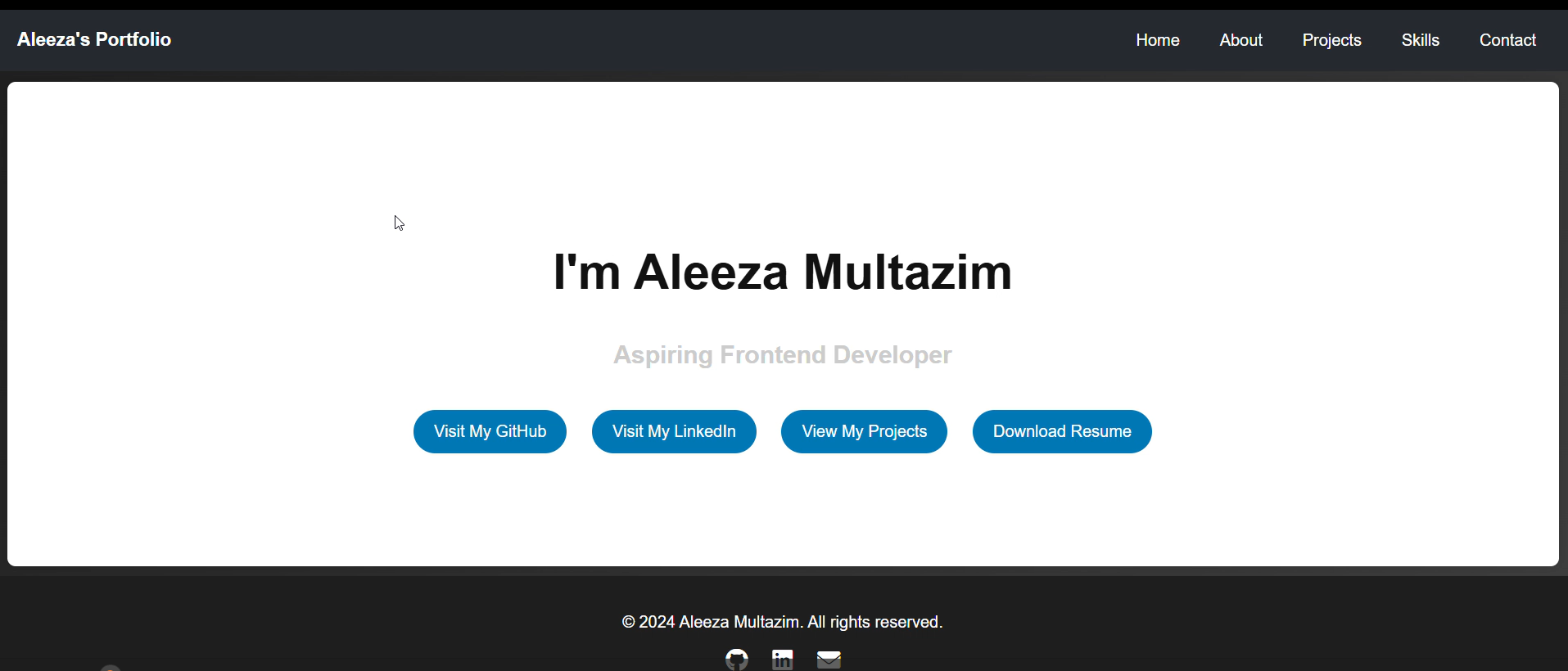Open the Contact page from the top menu
The width and height of the screenshot is (1568, 671).
[1507, 39]
